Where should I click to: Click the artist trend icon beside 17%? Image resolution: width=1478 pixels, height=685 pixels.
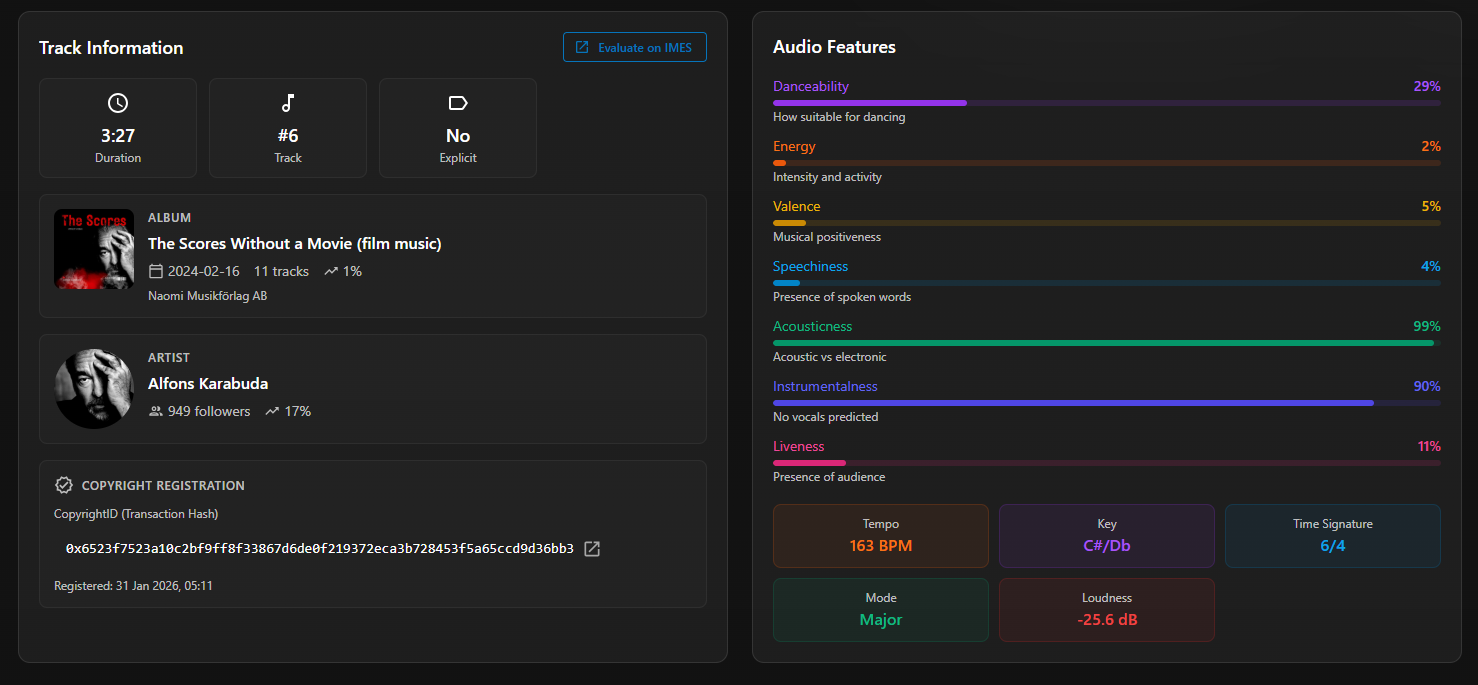(272, 411)
